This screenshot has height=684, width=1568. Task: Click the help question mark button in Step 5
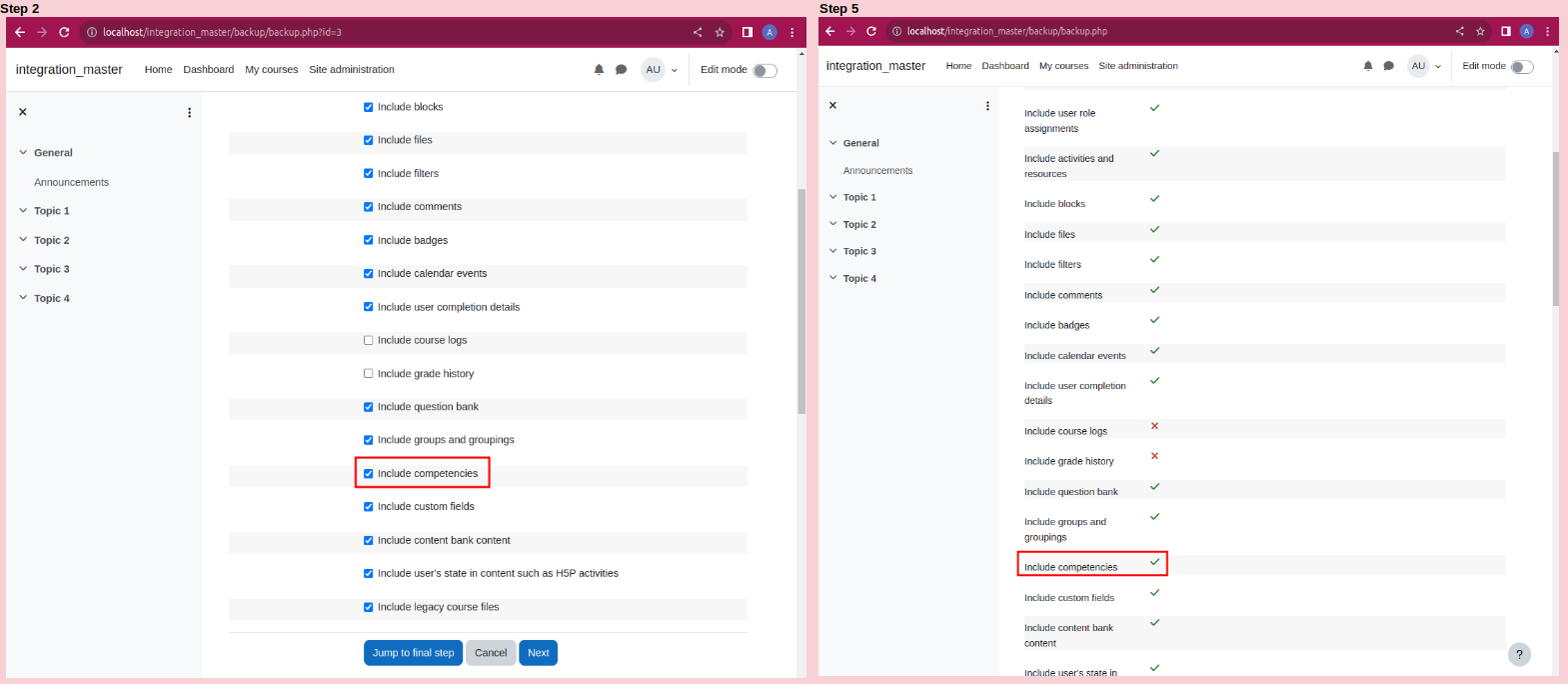(1519, 654)
